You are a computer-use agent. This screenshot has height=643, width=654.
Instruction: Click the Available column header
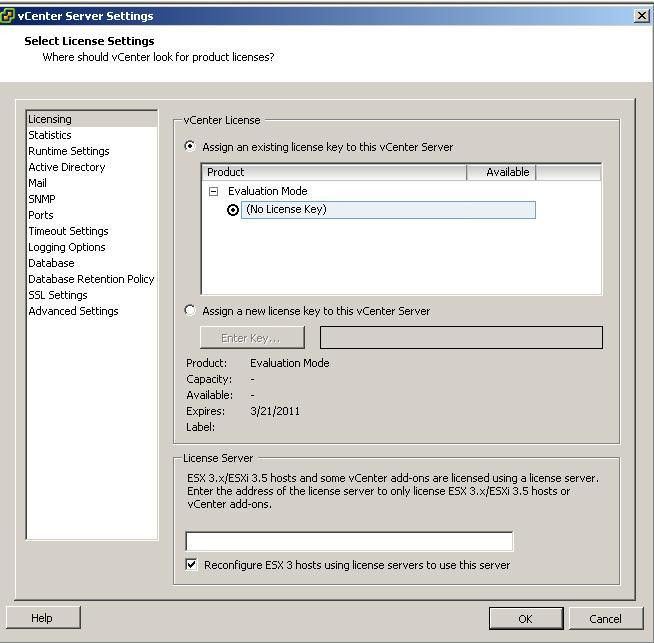pos(501,172)
